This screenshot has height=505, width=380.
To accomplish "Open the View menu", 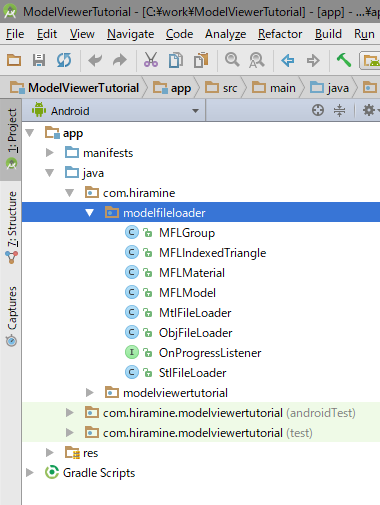I will pyautogui.click(x=82, y=34).
